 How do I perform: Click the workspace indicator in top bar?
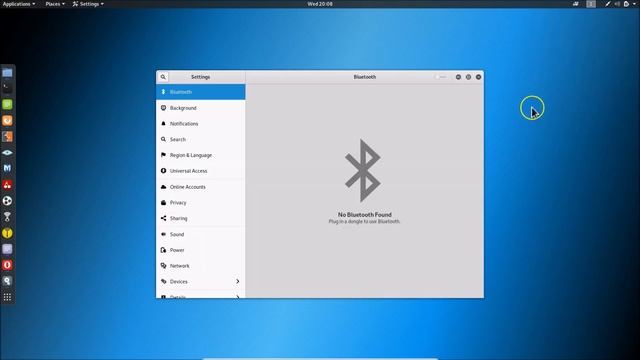pyautogui.click(x=591, y=4)
